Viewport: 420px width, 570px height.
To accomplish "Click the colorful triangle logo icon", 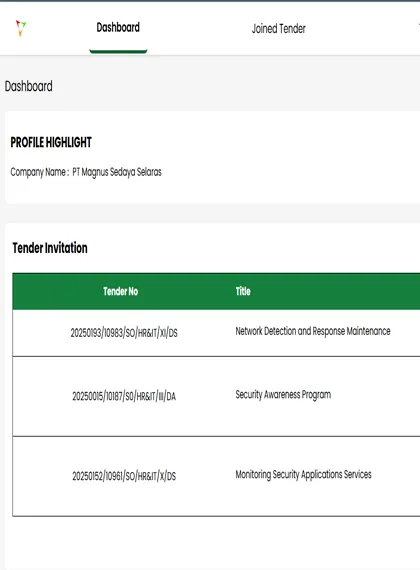I will (x=21, y=28).
